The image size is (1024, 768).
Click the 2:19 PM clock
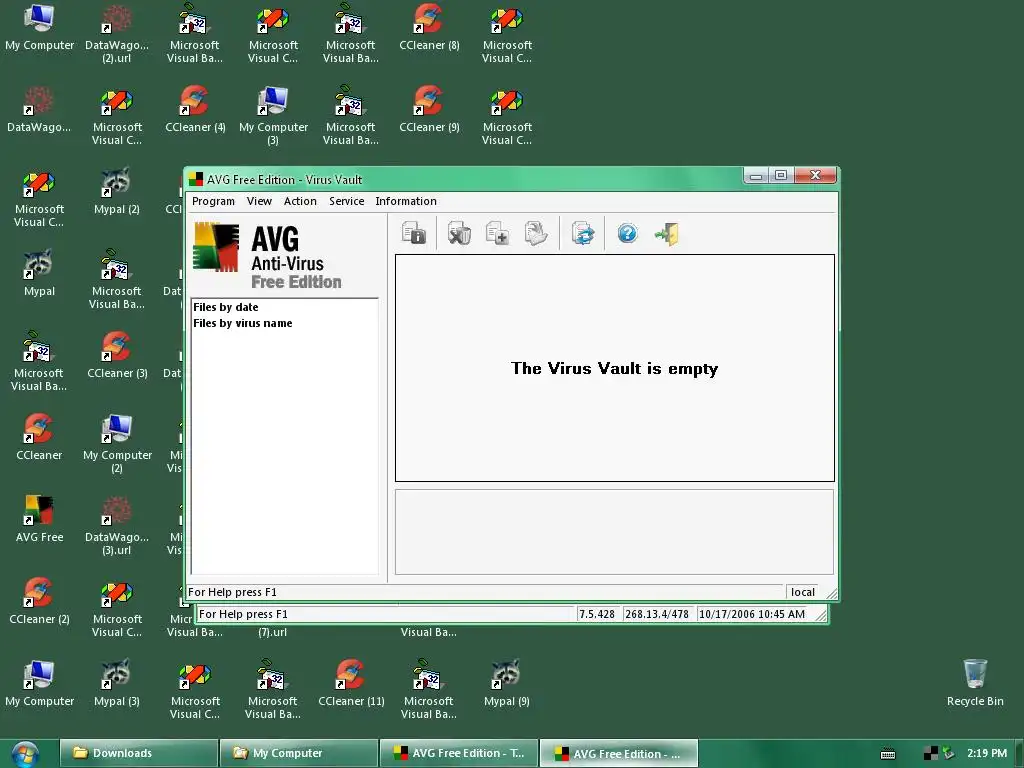click(987, 753)
